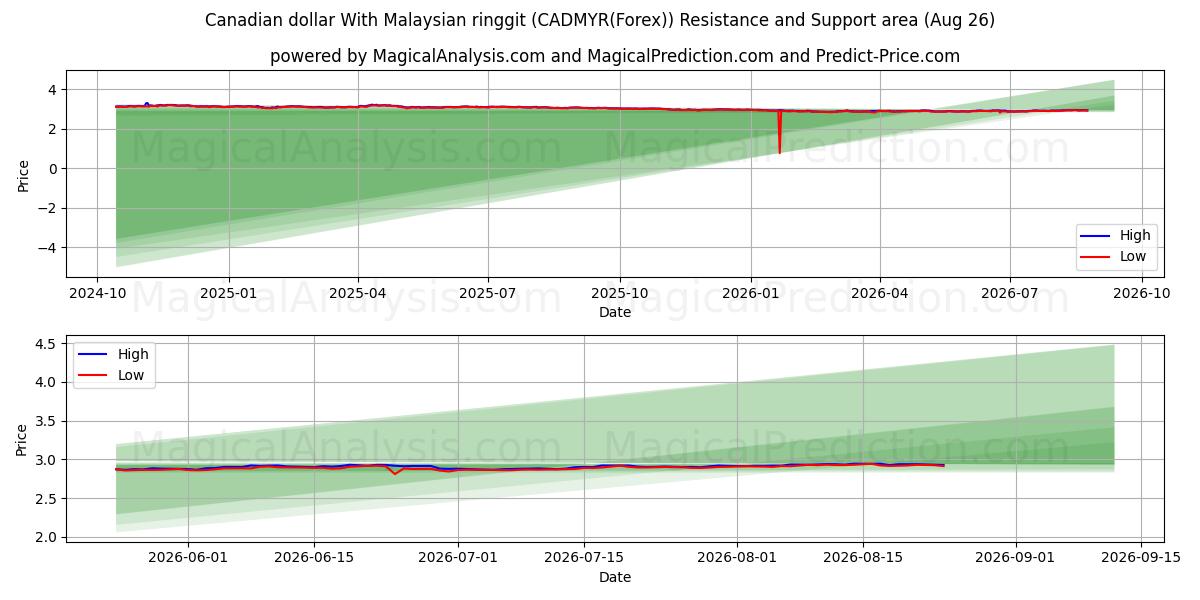Viewport: 1200px width, 600px height.
Task: Select the '2026-10' date tick label
Action: point(1141,294)
